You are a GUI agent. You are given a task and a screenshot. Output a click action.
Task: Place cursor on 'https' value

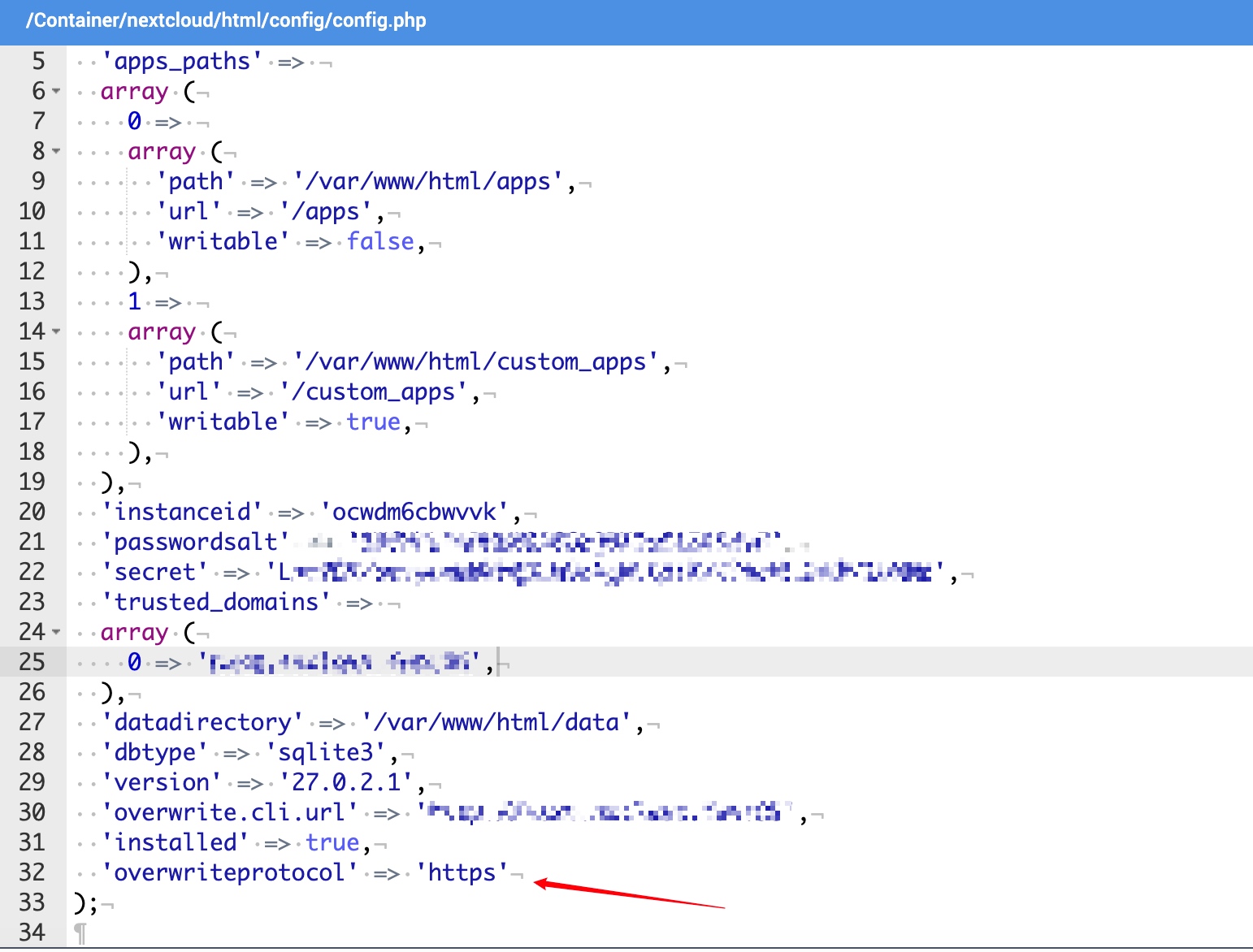pyautogui.click(x=462, y=872)
